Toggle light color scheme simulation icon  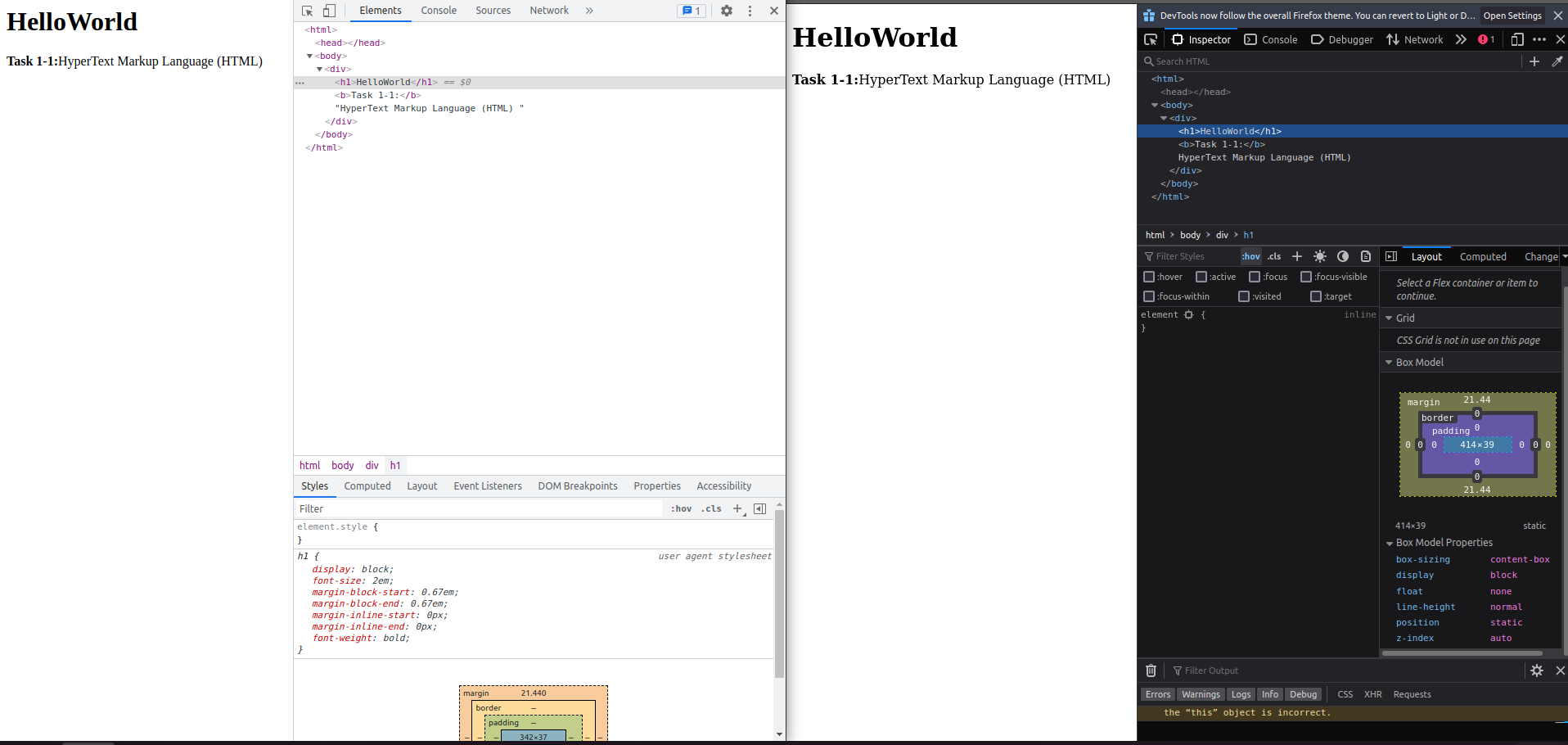tap(1319, 256)
